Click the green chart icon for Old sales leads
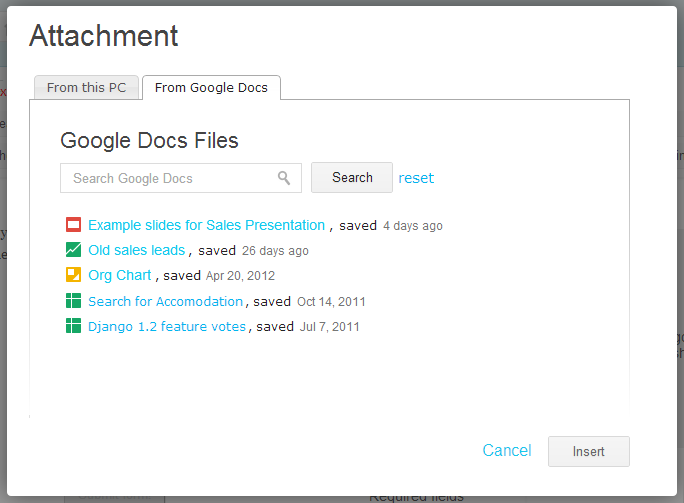 pos(73,250)
